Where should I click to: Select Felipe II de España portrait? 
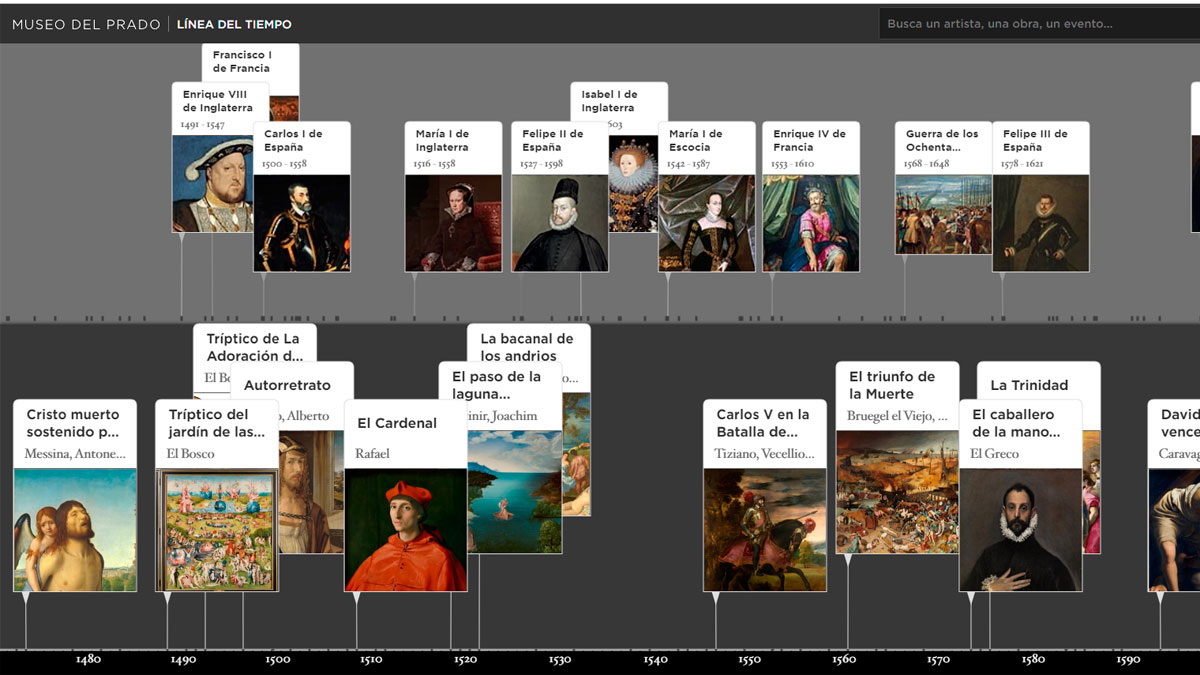point(559,222)
